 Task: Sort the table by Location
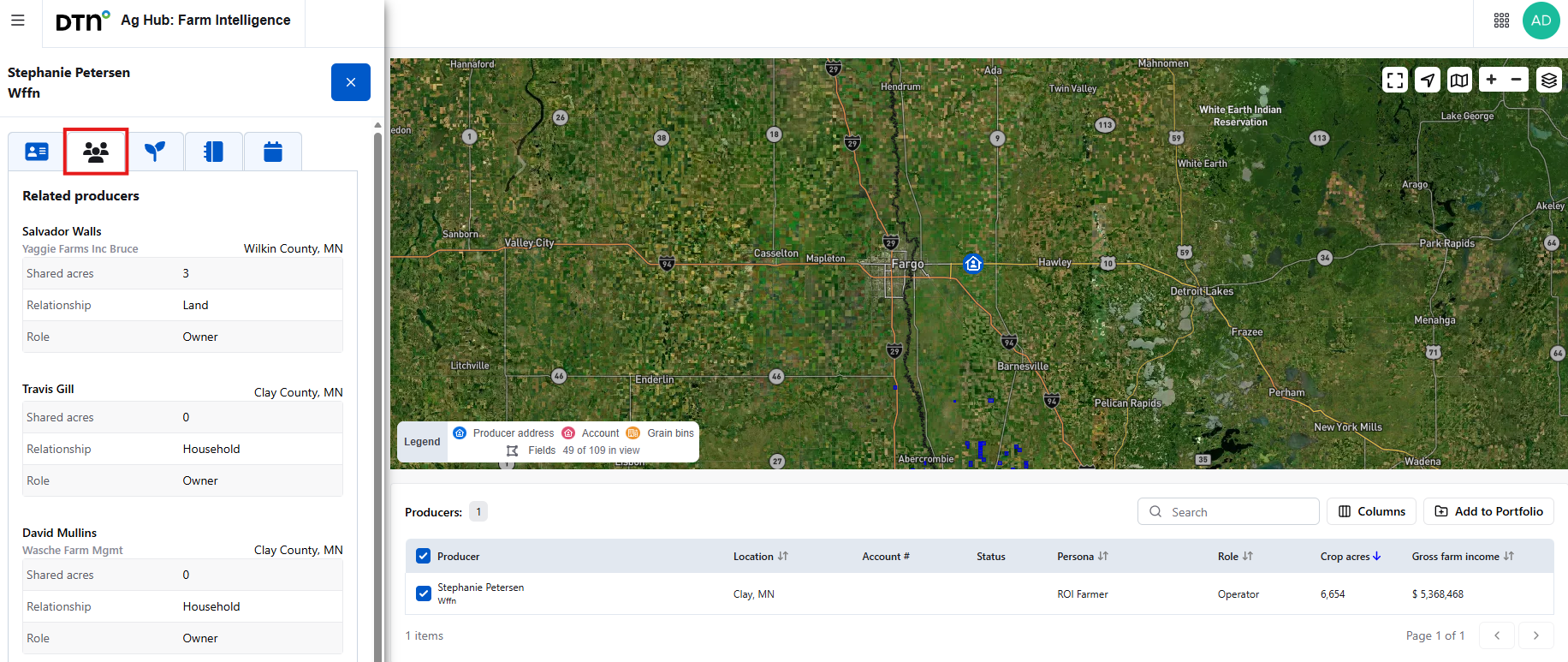click(782, 557)
